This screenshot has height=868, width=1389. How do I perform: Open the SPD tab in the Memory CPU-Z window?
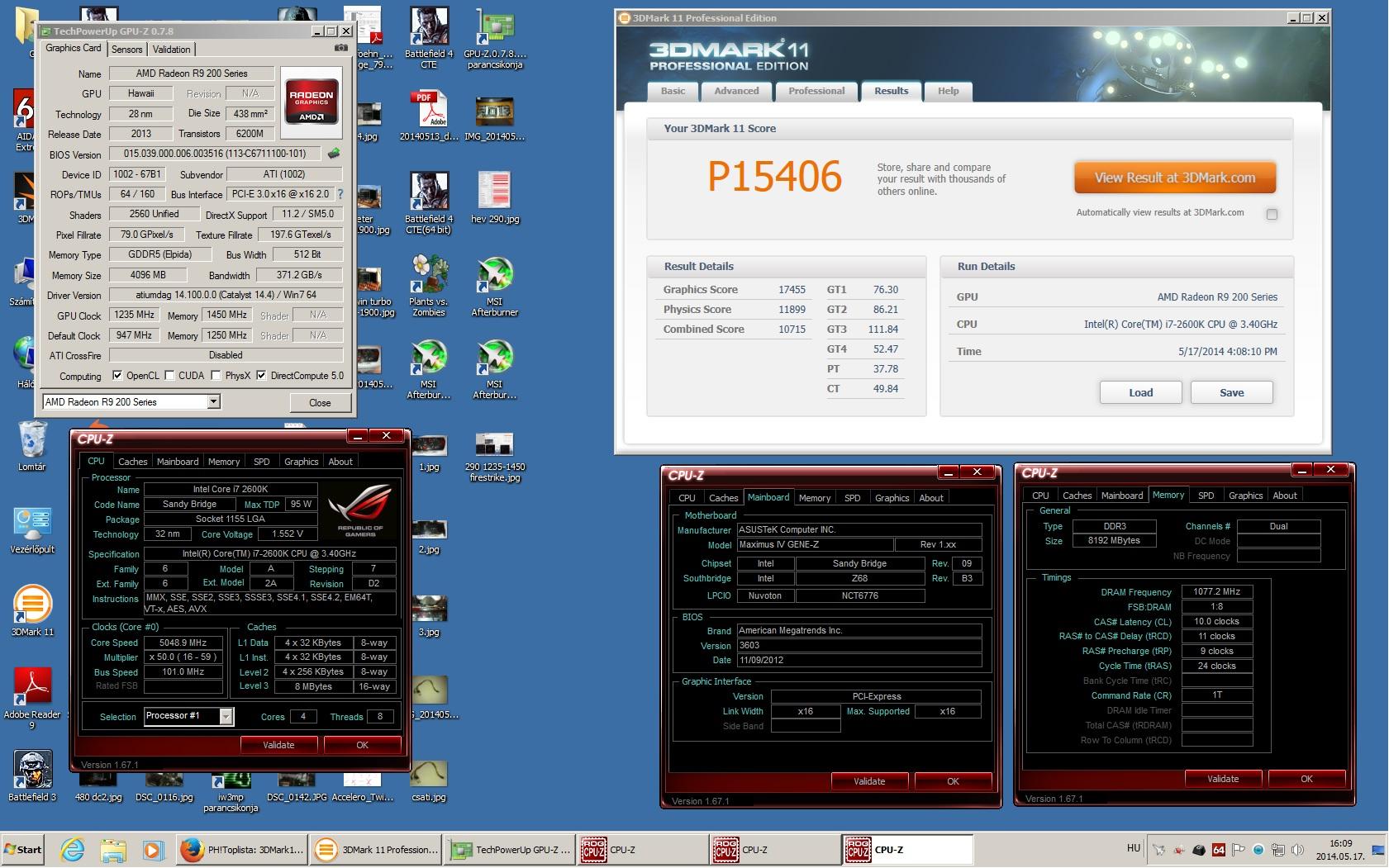pos(1206,496)
